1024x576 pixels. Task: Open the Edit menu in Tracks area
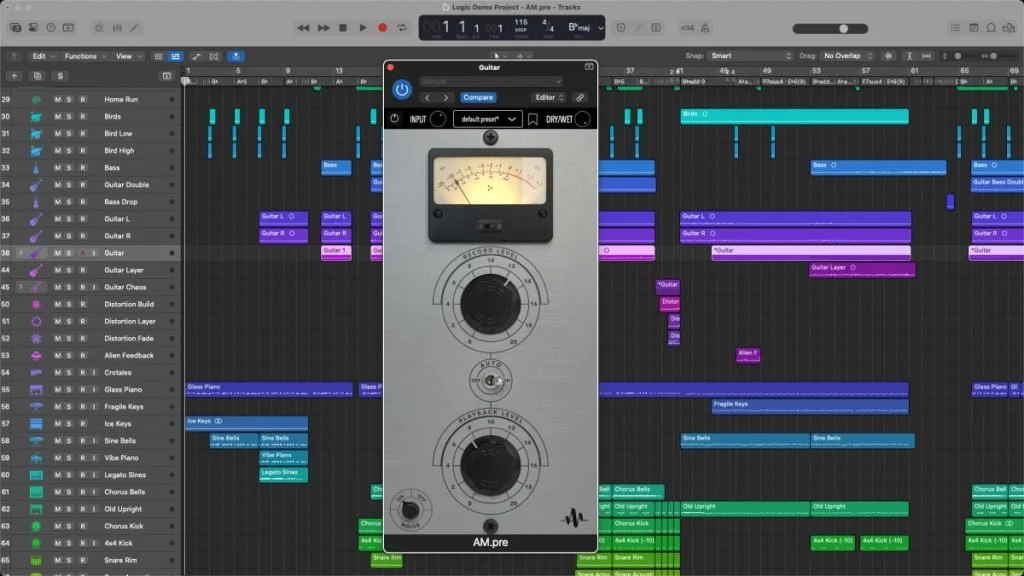43,56
